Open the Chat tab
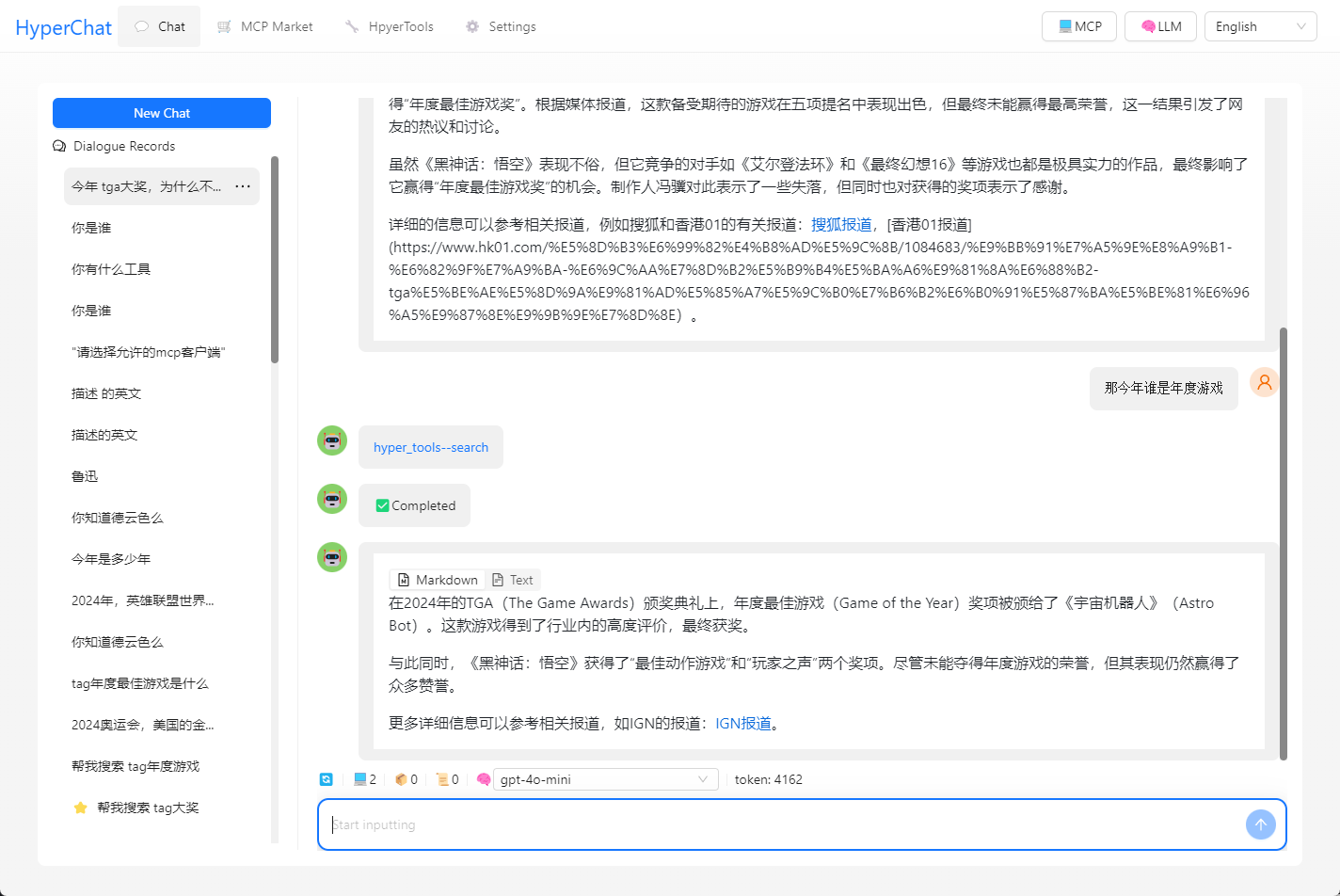This screenshot has width=1340, height=896. 159,26
